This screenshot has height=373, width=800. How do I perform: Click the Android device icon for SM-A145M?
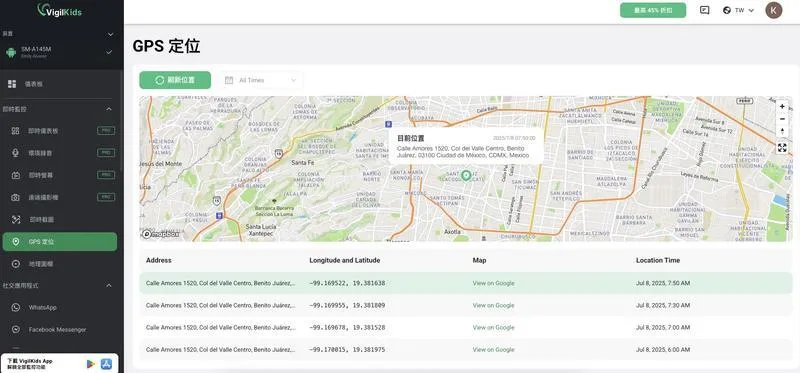[x=11, y=53]
